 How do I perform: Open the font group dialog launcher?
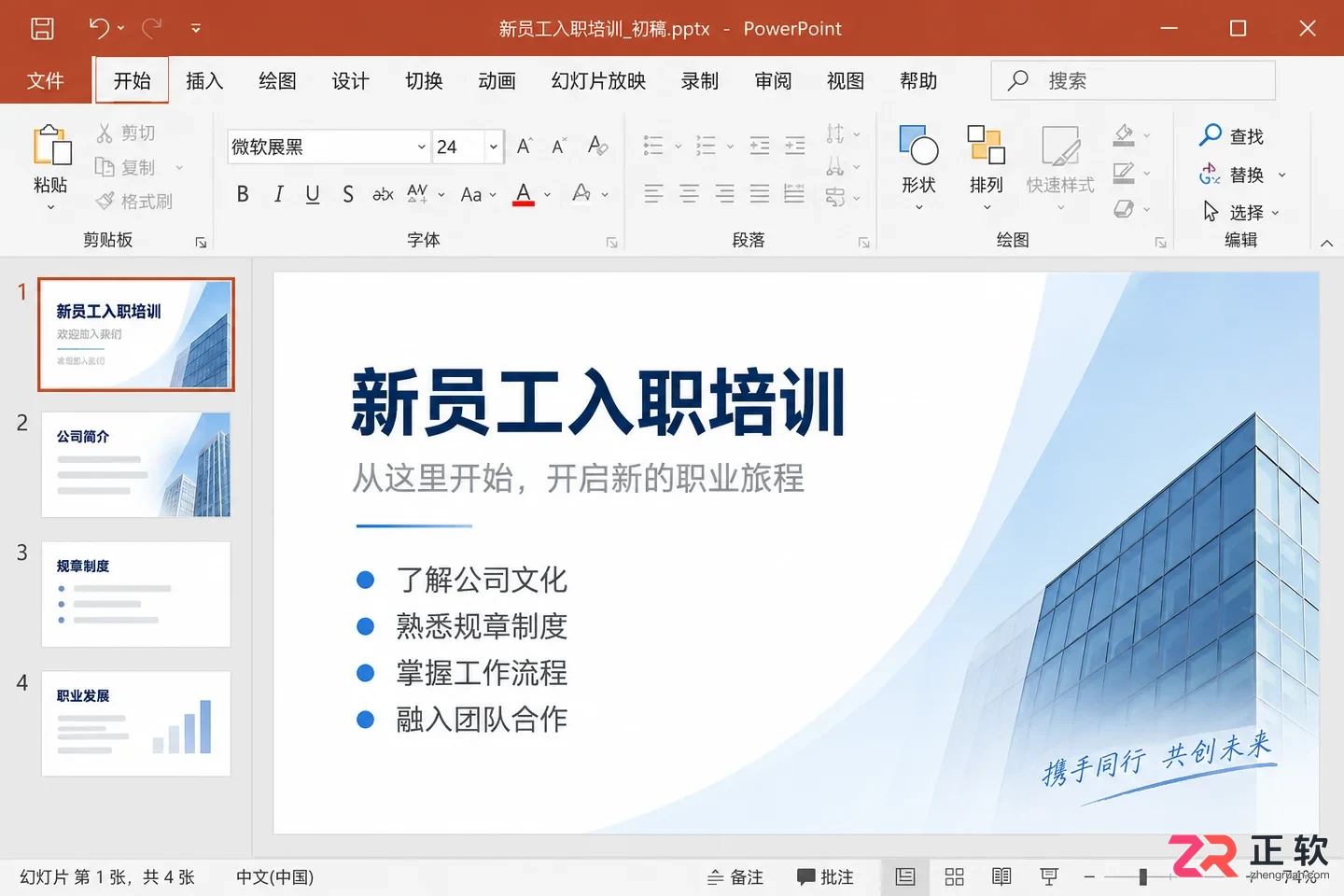[x=612, y=243]
